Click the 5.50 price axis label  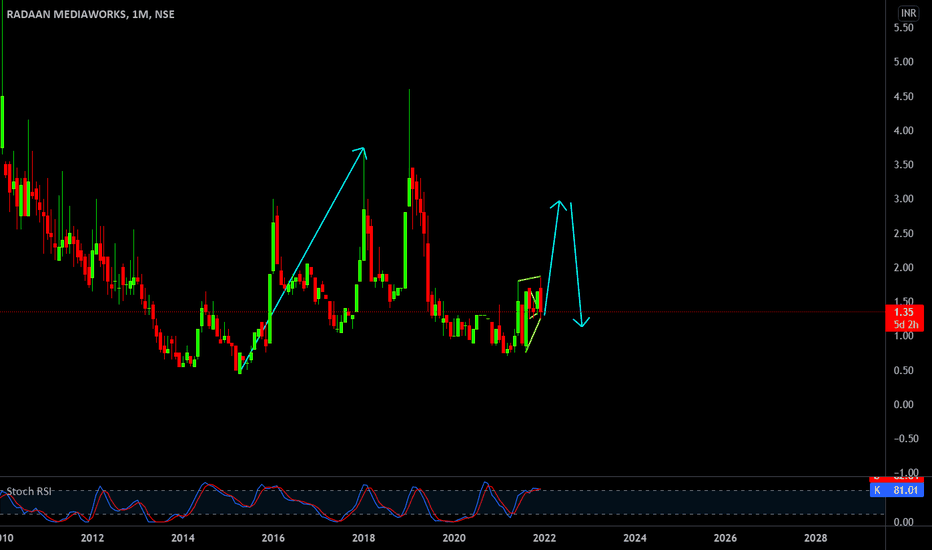(903, 27)
